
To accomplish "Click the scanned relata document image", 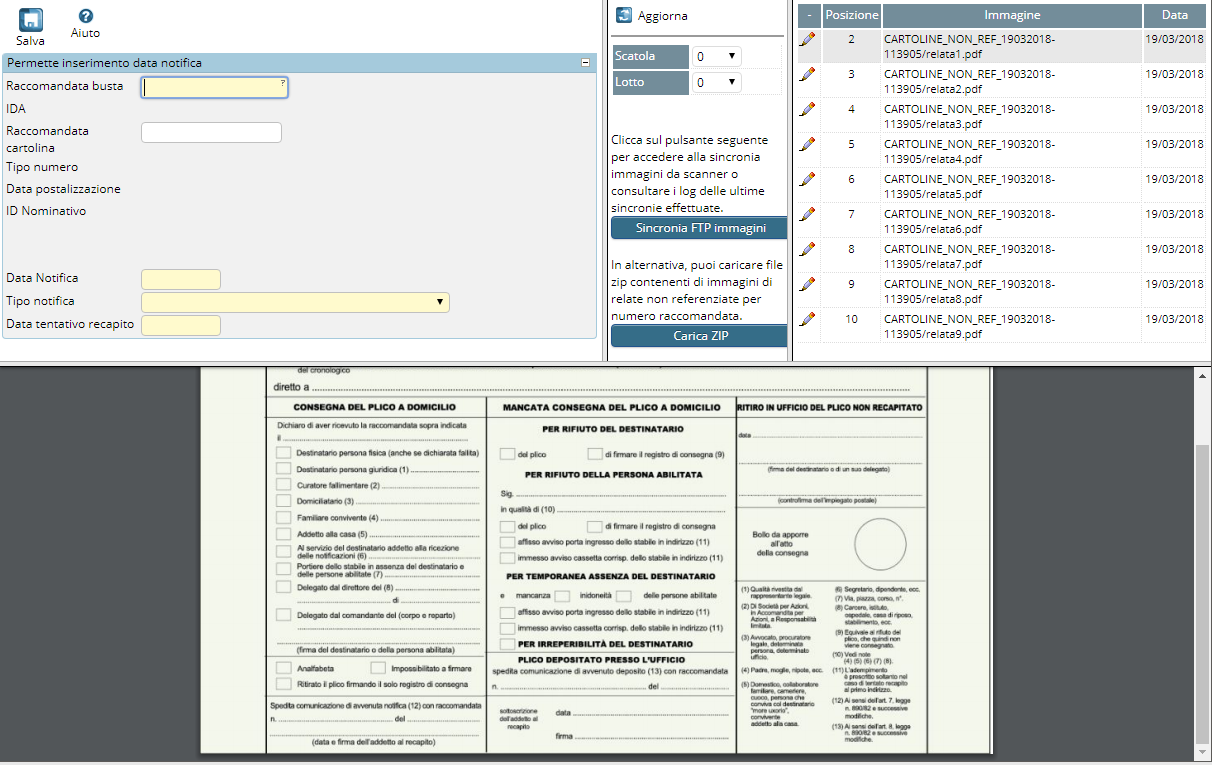I will pyautogui.click(x=596, y=560).
